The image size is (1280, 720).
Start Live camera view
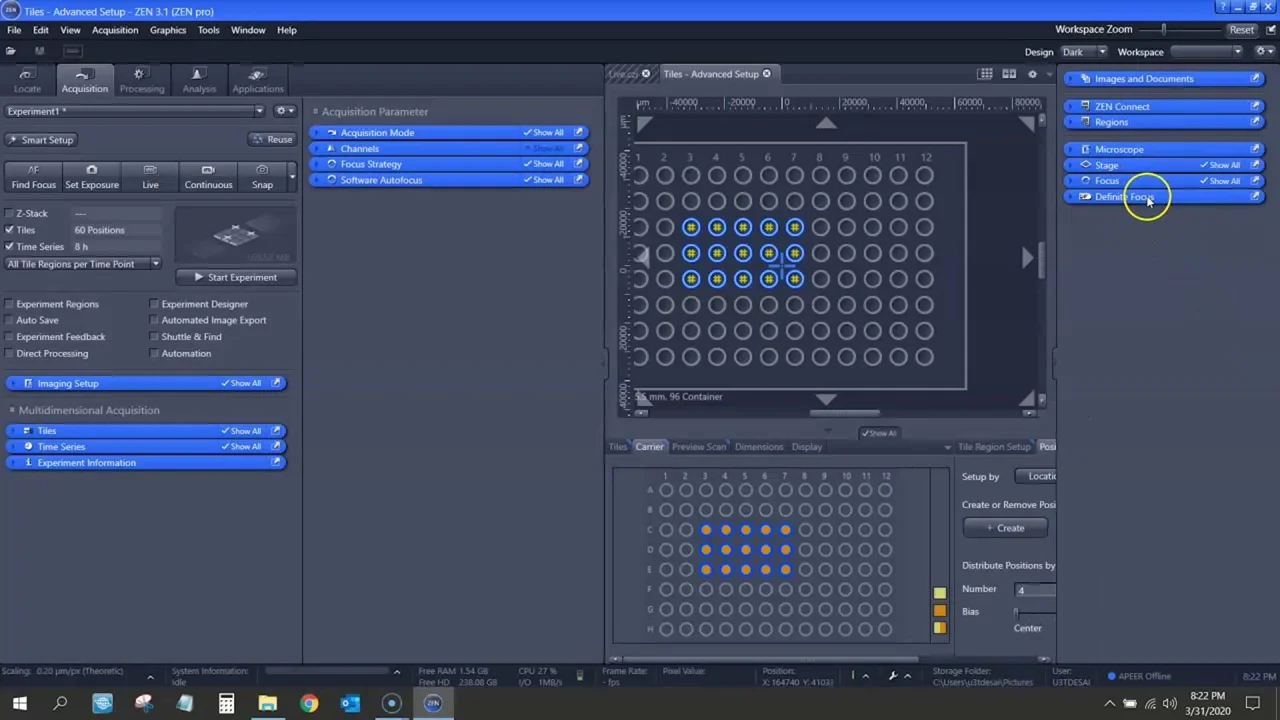[150, 177]
